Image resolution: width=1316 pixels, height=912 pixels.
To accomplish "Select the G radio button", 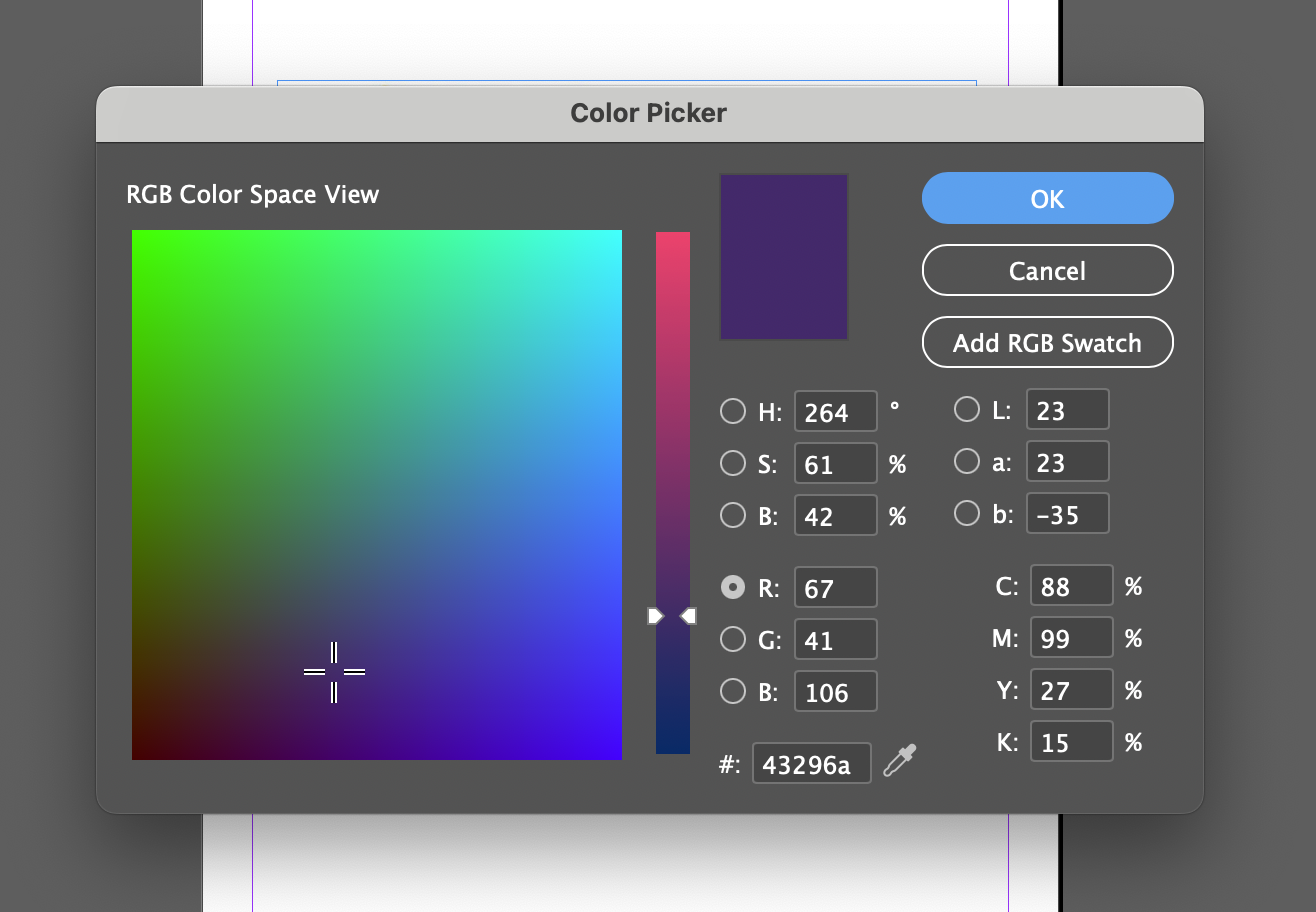I will [x=732, y=639].
